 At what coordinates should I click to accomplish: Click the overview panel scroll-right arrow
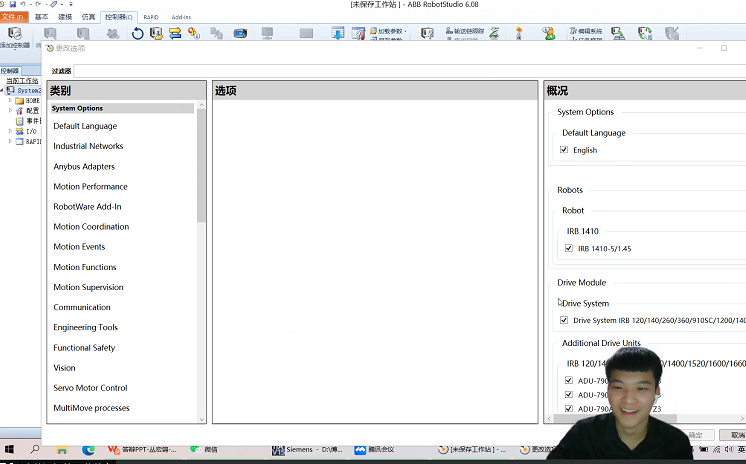pos(742,419)
